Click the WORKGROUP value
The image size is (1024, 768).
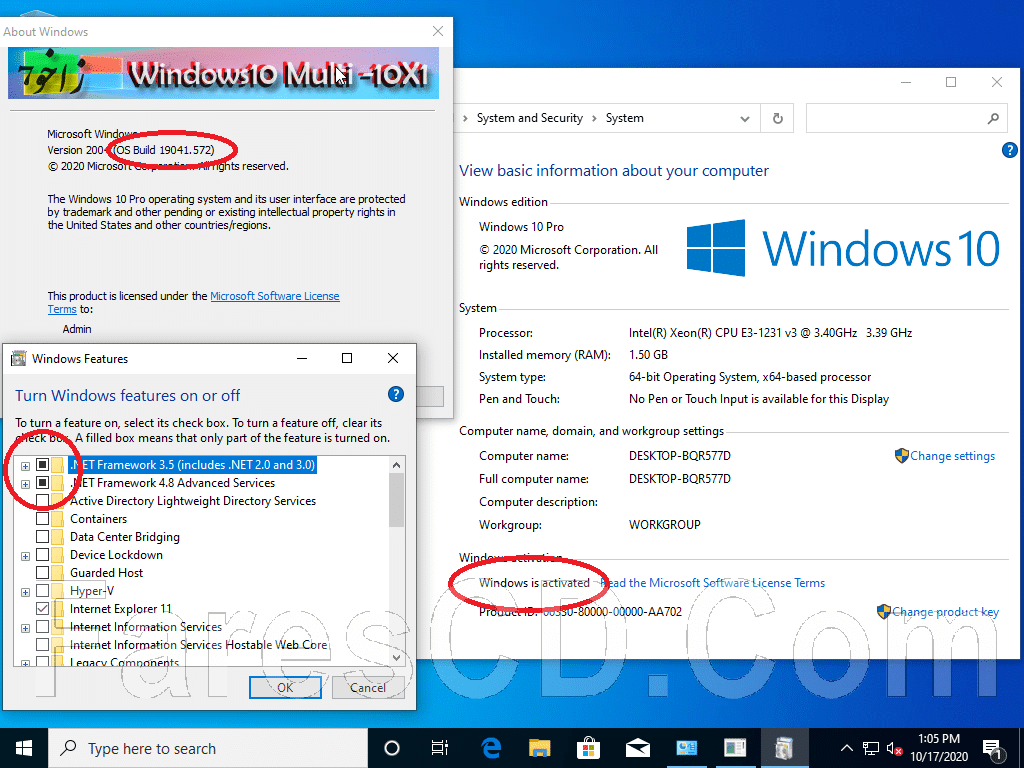tap(664, 524)
